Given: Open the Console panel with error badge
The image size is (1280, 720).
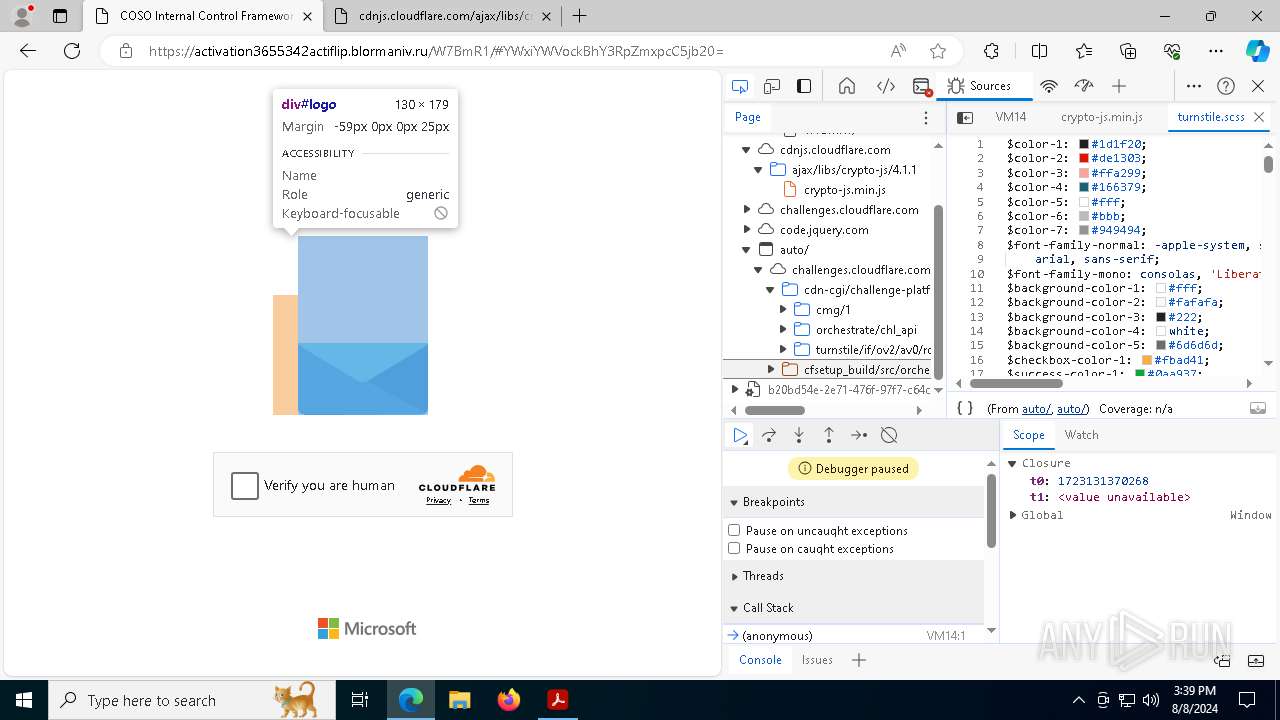Looking at the screenshot, I should (x=922, y=86).
